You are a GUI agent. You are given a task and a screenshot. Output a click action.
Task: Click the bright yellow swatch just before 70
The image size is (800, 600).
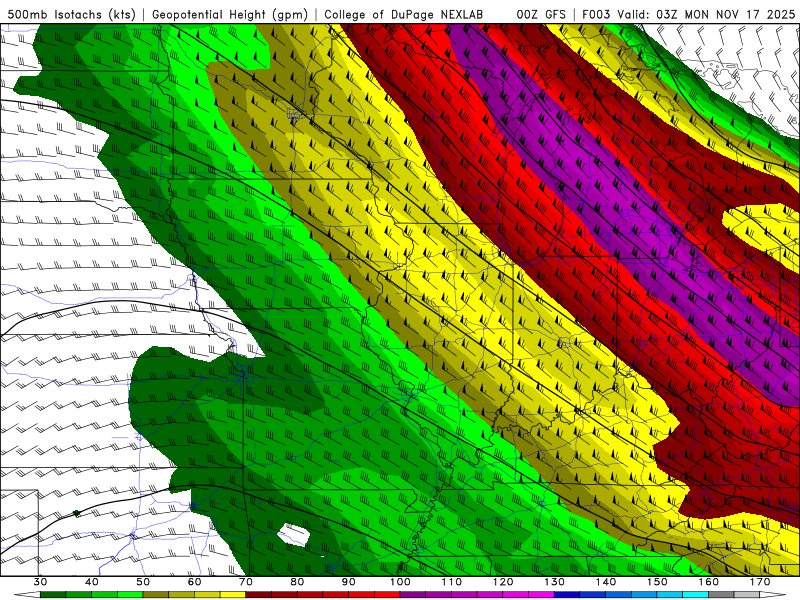point(233,595)
